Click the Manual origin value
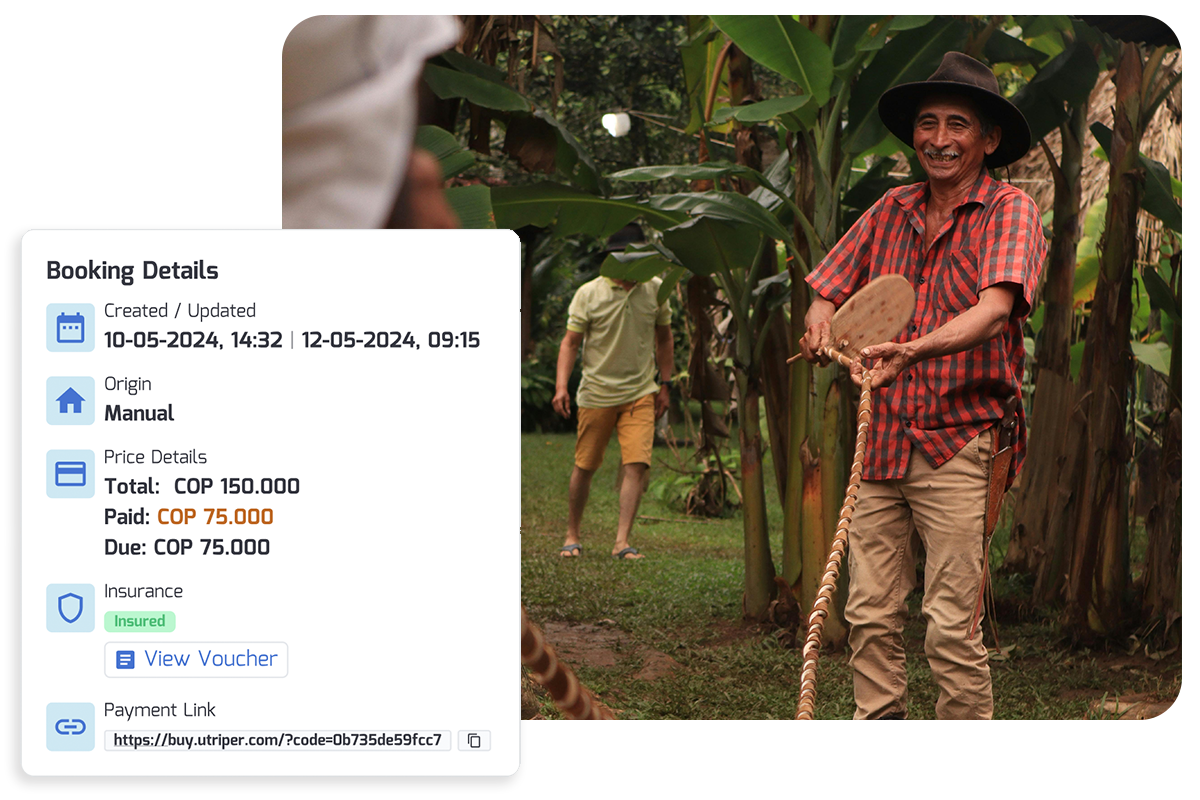The width and height of the screenshot is (1200, 800). coord(139,413)
